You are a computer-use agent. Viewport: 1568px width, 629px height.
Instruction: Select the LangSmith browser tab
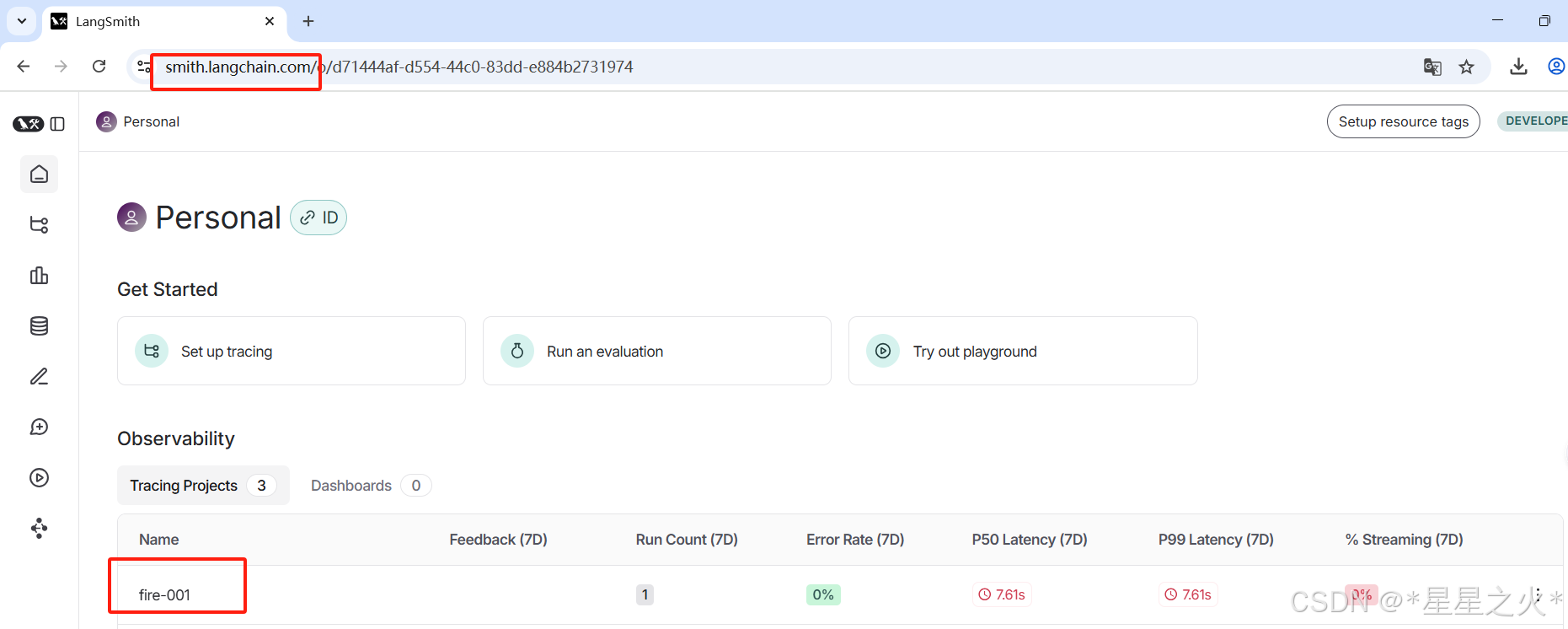164,22
